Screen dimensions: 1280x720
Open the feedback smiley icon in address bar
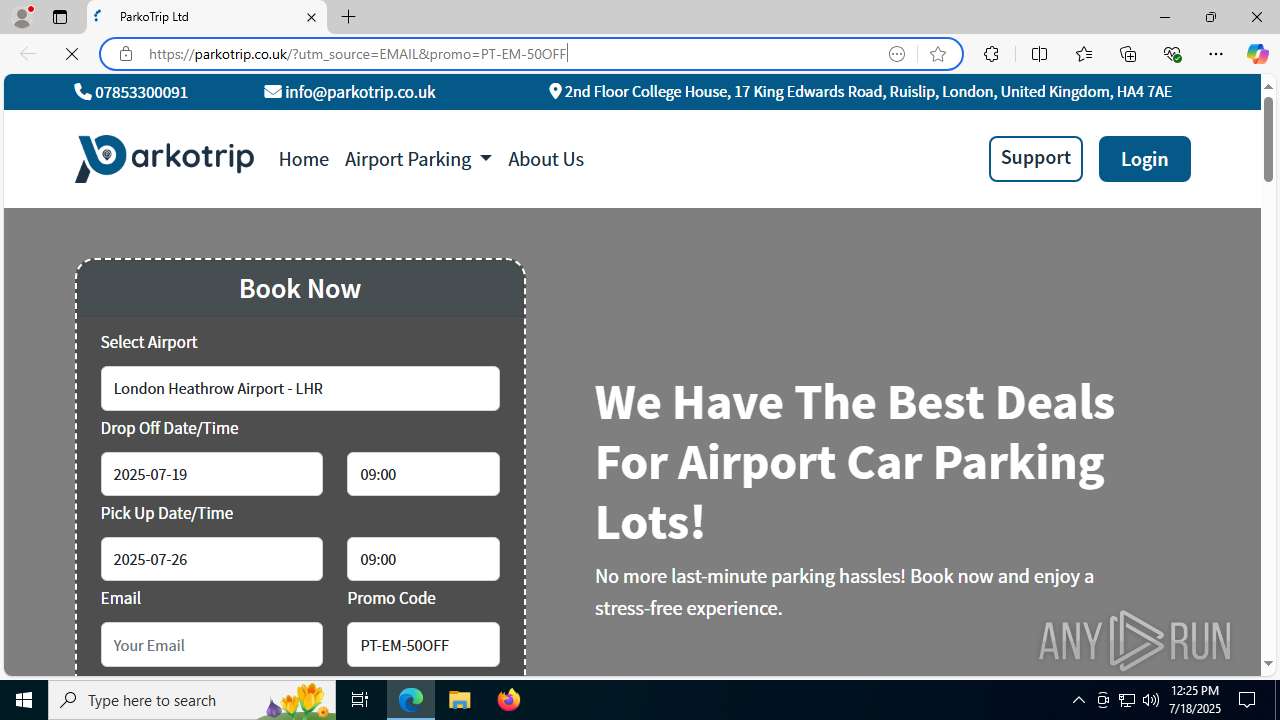click(x=897, y=54)
